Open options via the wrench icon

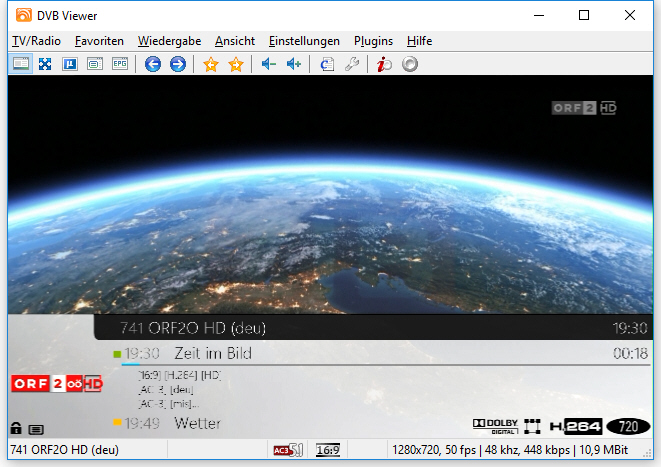352,64
